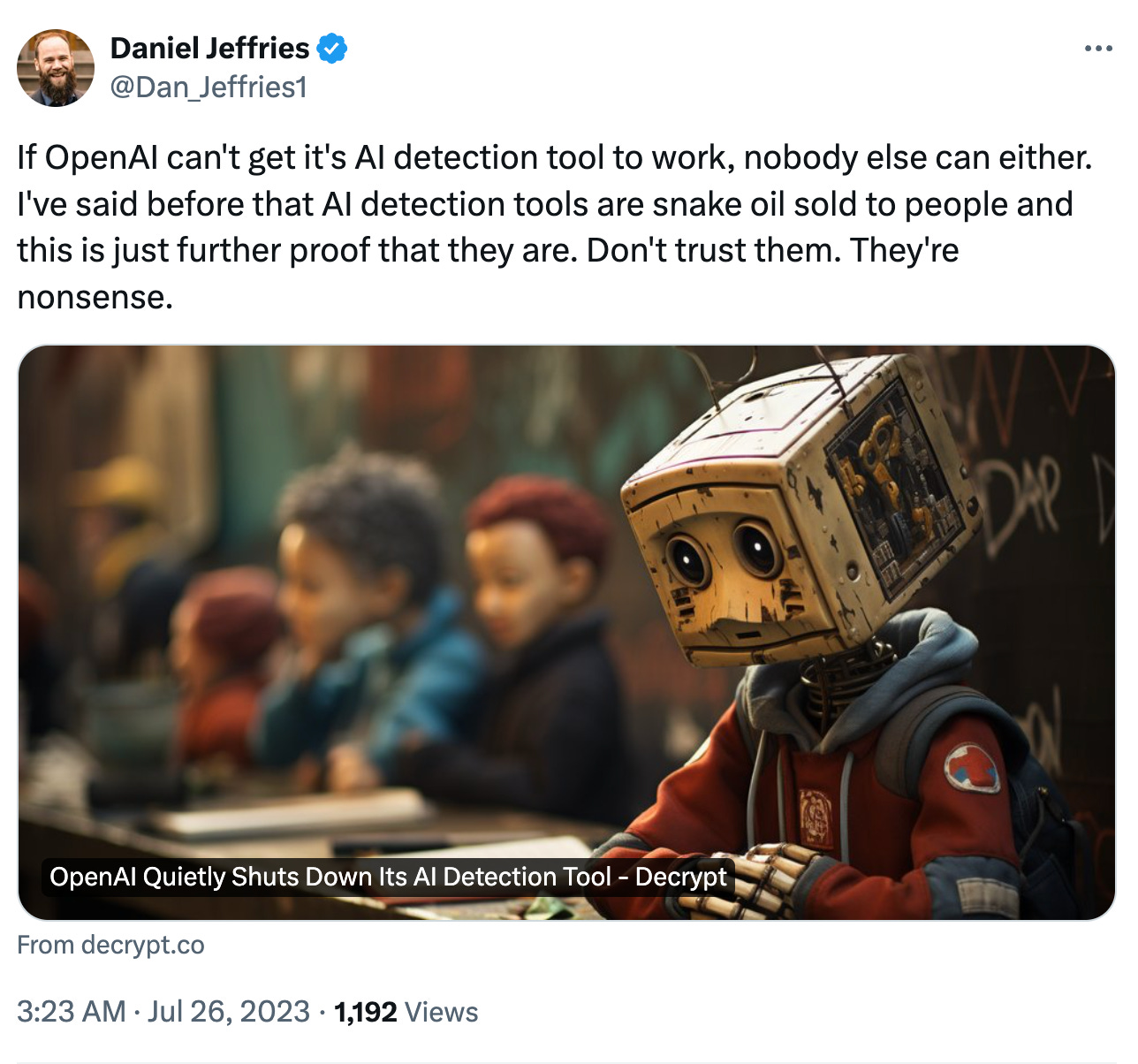Click the blue verified checkmark badge
1138x1064 pixels.
point(331,49)
